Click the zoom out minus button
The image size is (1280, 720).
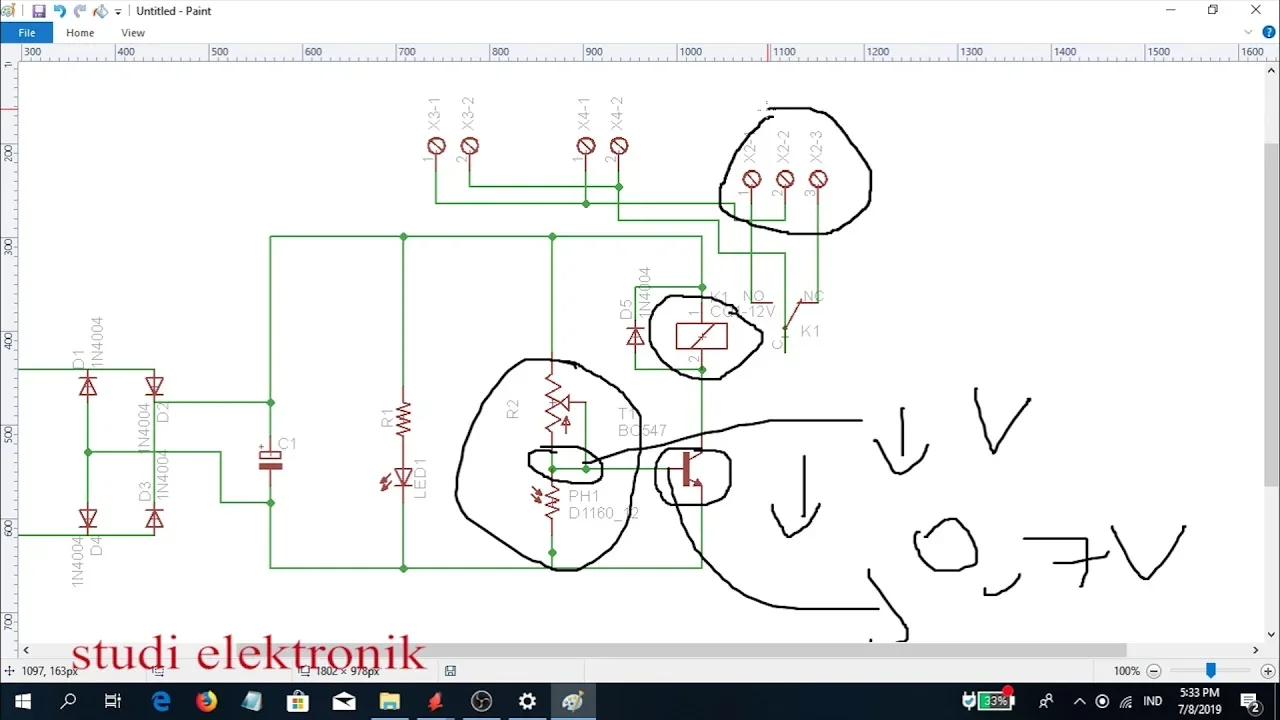(1154, 671)
